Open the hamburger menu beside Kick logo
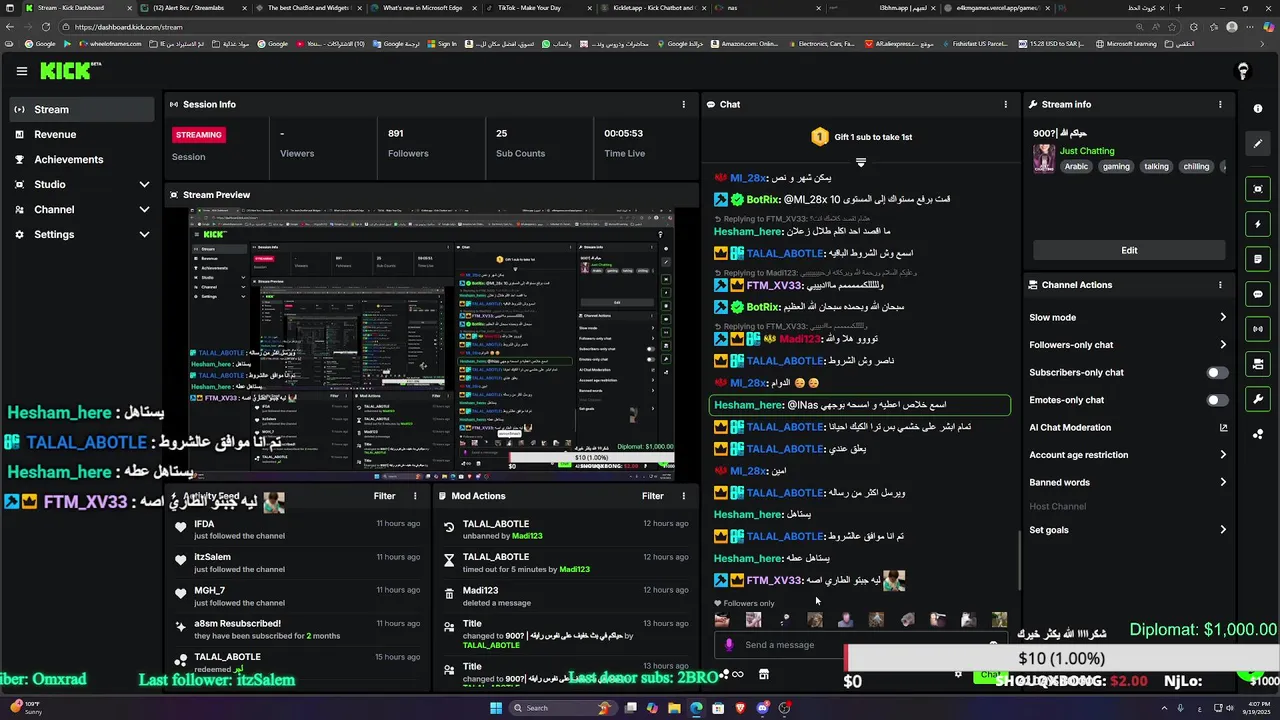 (x=21, y=71)
